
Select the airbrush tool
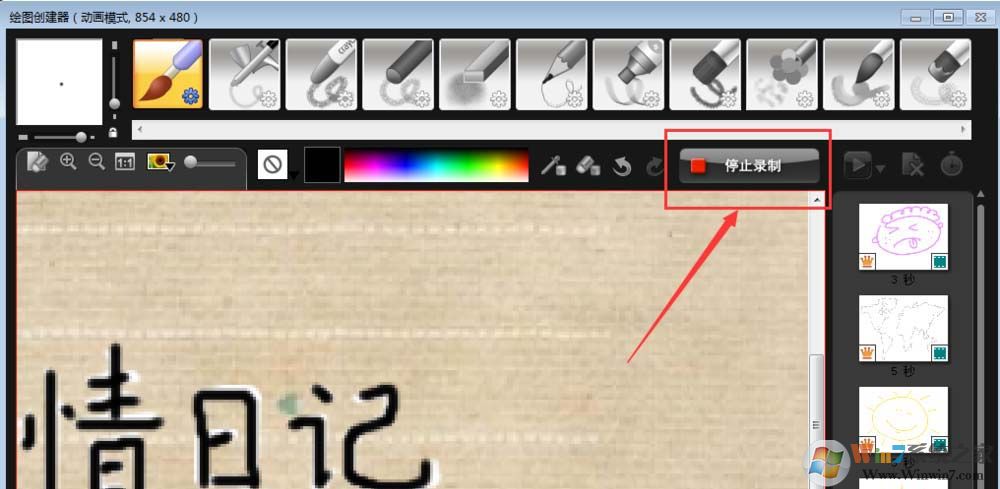(x=244, y=74)
